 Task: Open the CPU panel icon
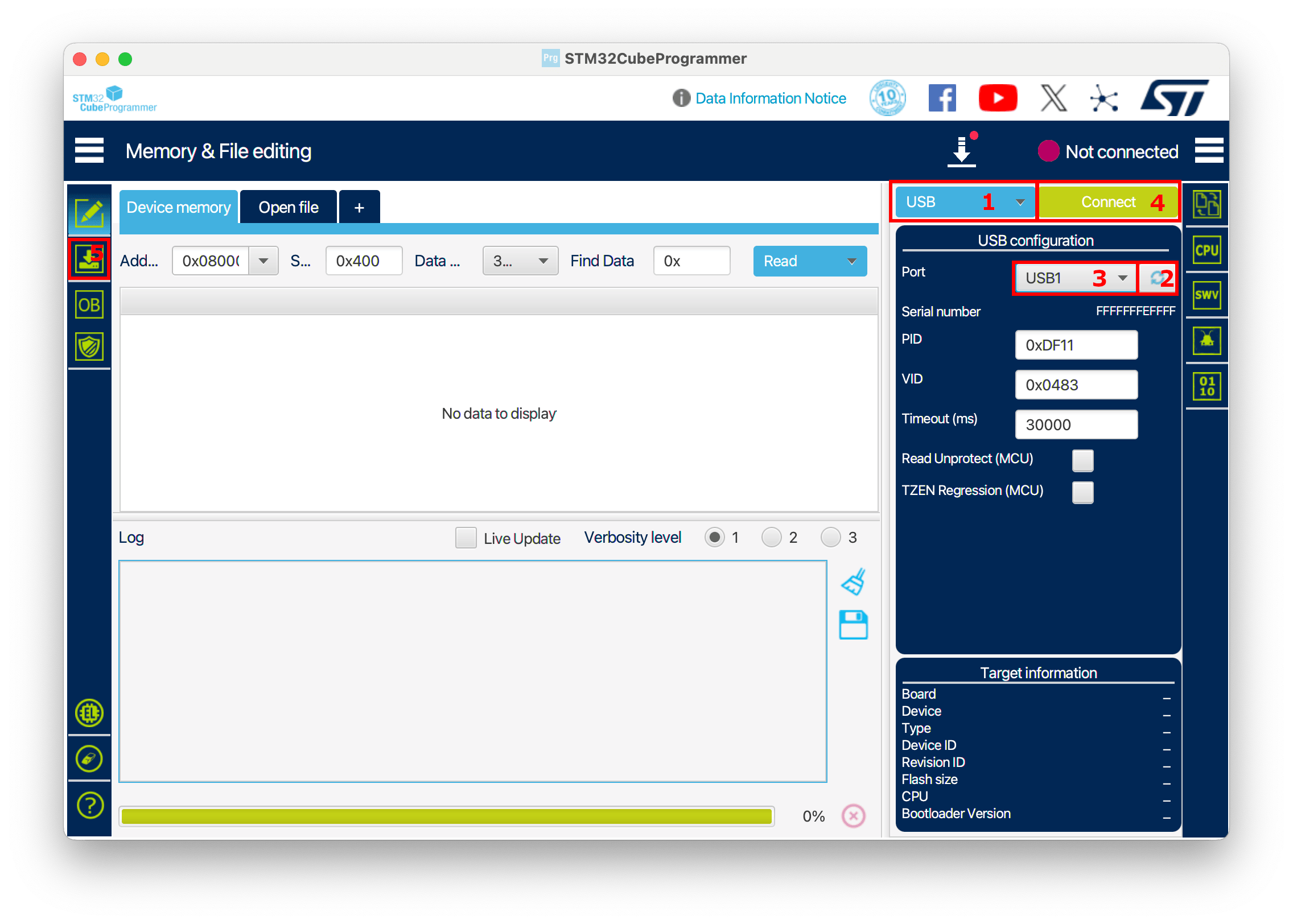pos(1206,250)
